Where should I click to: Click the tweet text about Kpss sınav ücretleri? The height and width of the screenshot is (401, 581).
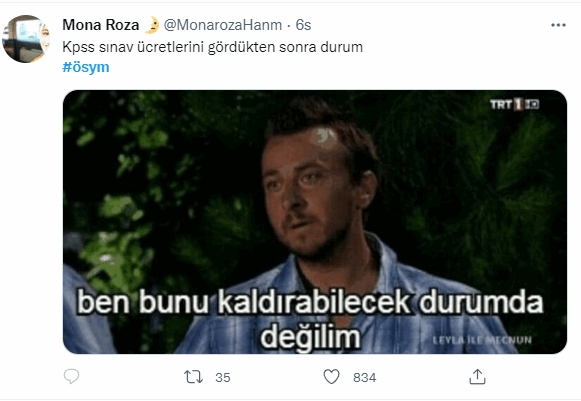pyautogui.click(x=213, y=47)
